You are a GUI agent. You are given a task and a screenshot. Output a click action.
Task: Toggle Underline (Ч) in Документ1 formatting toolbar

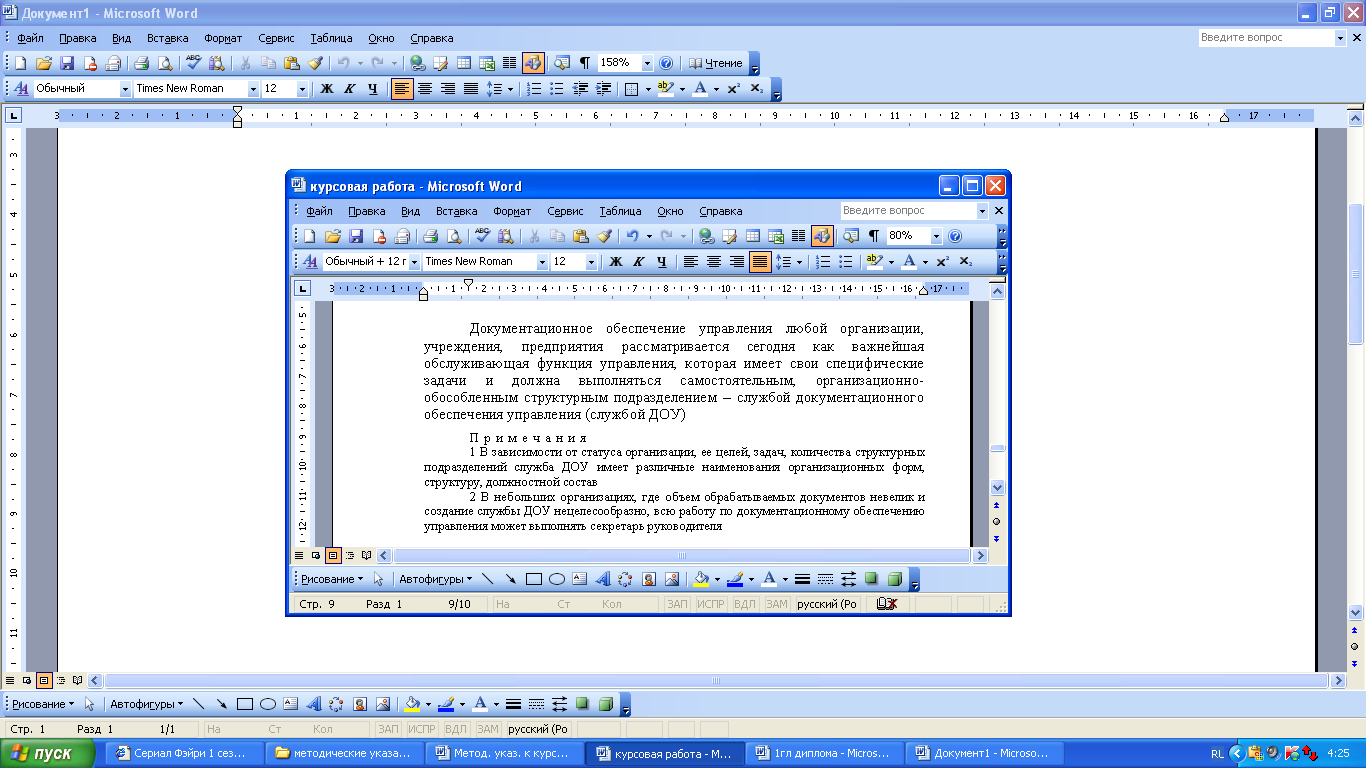[x=372, y=89]
